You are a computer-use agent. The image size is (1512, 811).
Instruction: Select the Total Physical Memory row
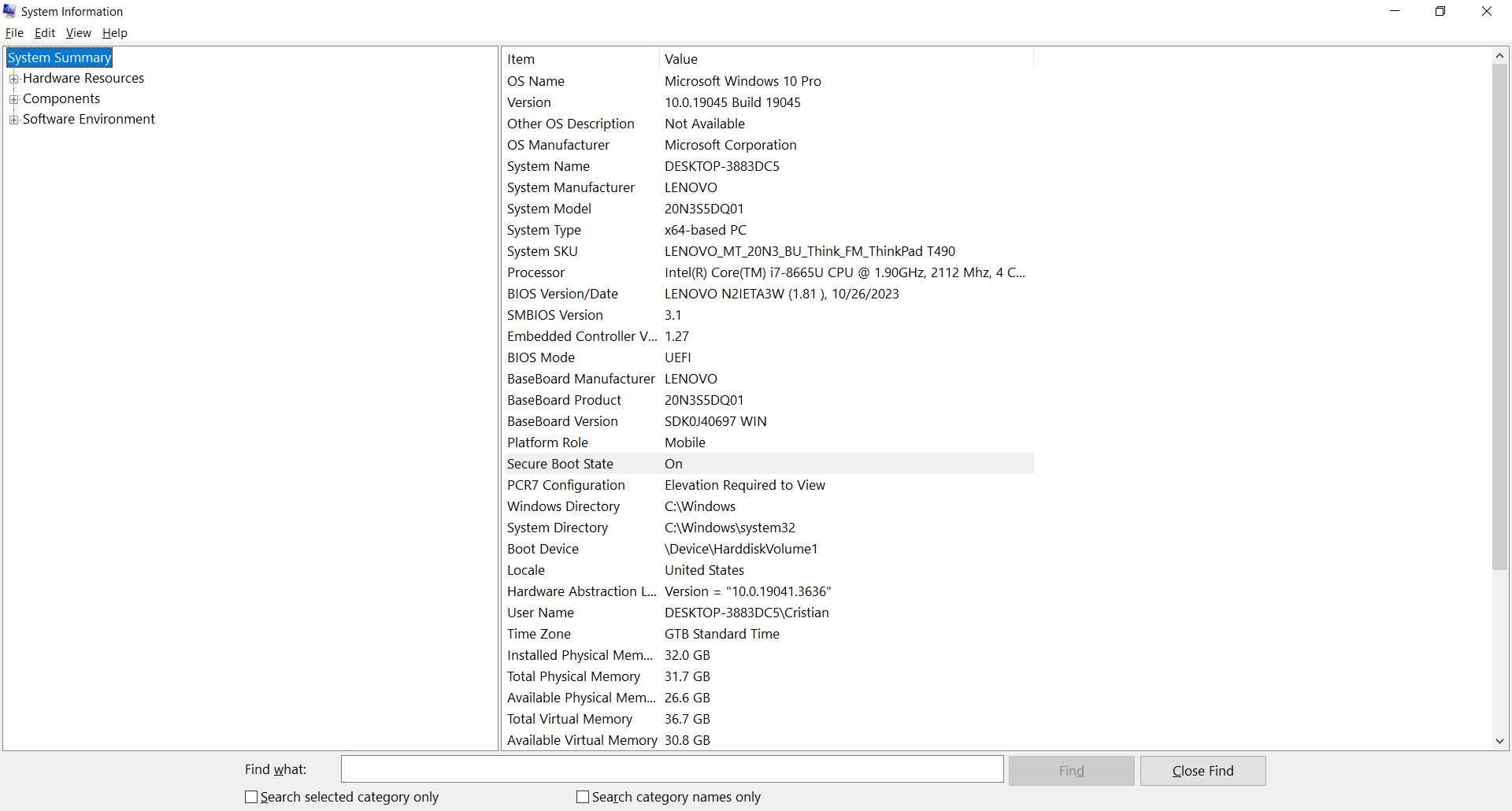pos(768,676)
